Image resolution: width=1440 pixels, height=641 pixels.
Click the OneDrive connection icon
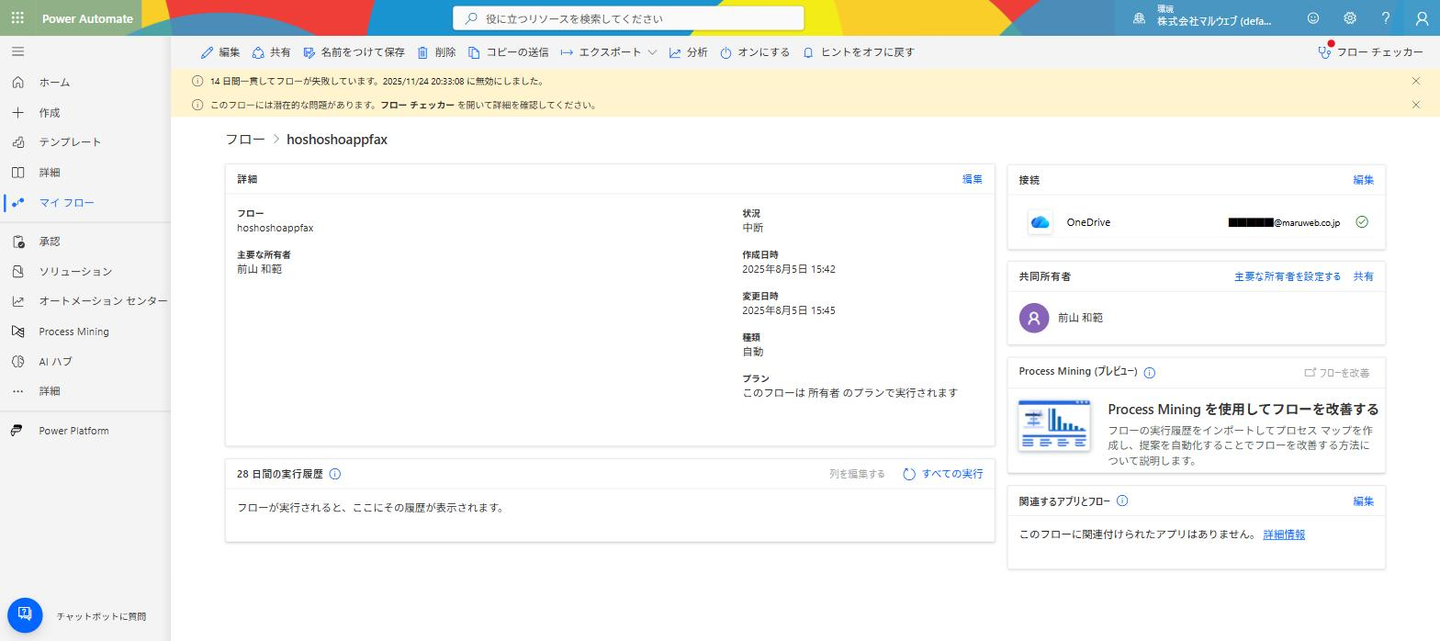[x=1040, y=222]
